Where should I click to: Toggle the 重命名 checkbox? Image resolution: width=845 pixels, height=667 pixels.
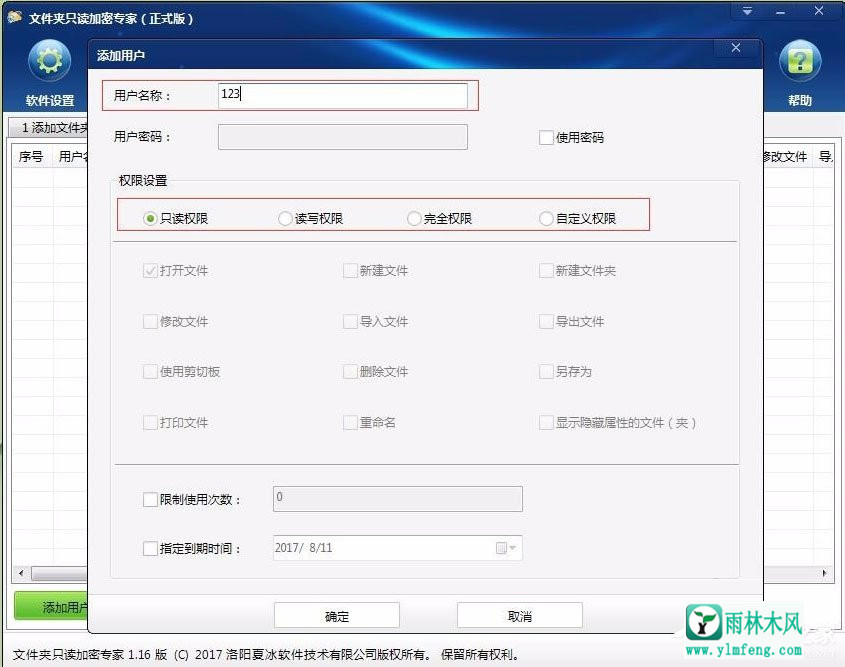(350, 423)
